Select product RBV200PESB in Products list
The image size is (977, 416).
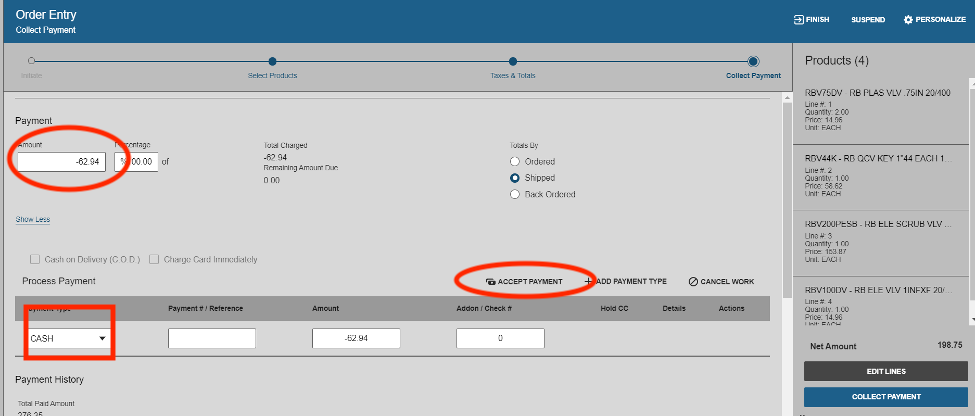pyautogui.click(x=880, y=243)
